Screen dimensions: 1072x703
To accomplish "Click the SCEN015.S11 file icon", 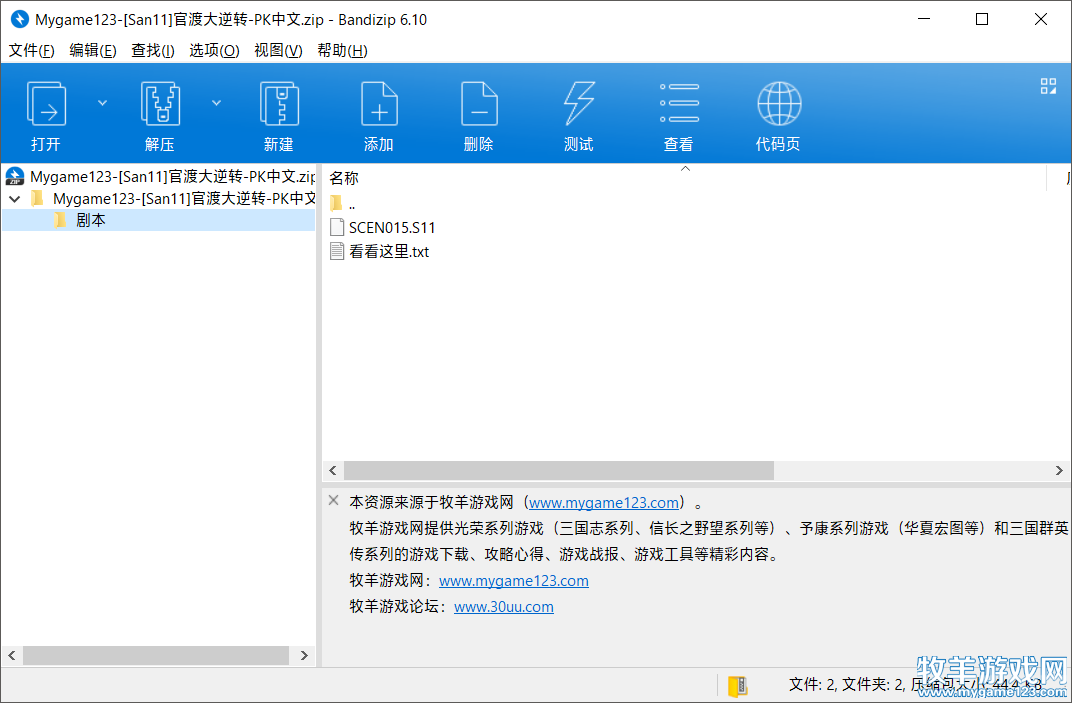I will pyautogui.click(x=336, y=227).
